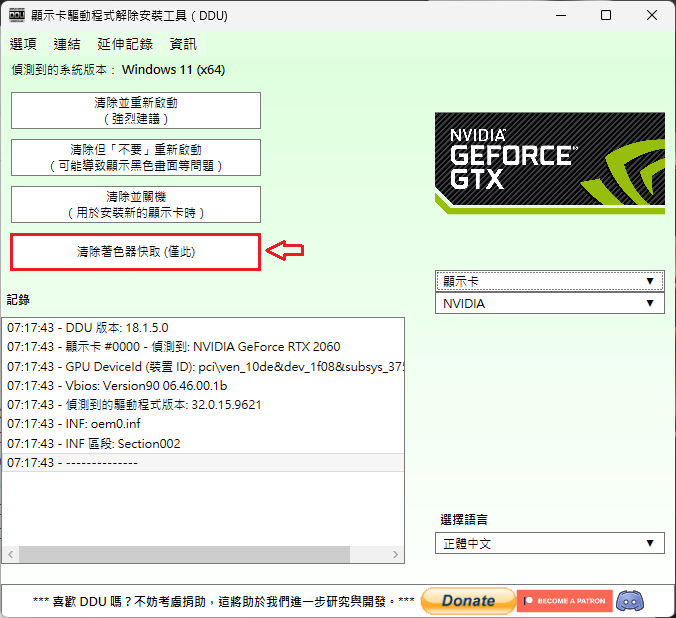This screenshot has height=618, width=676.
Task: Close the DDU window
Action: coord(652,16)
